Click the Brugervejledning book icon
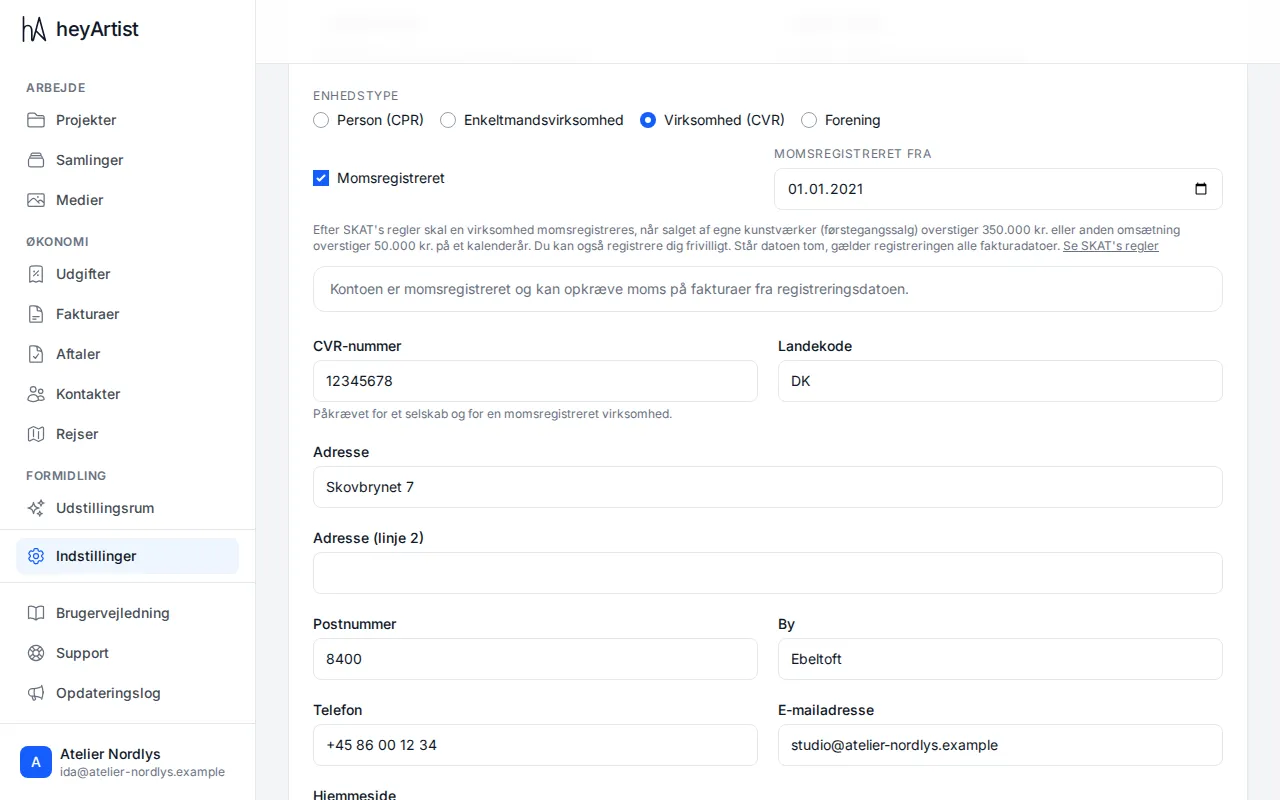The height and width of the screenshot is (800, 1280). [x=36, y=613]
